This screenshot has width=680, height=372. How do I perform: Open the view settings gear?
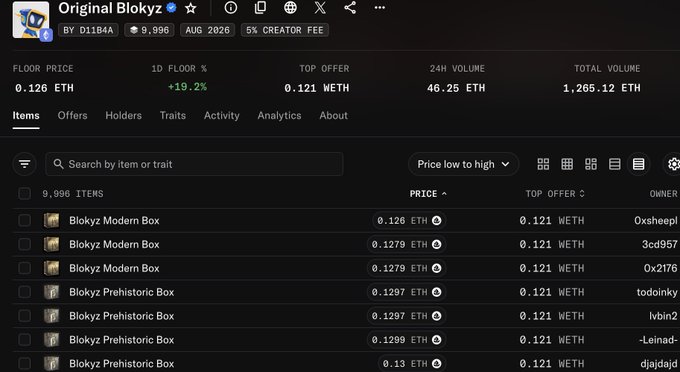click(x=673, y=164)
